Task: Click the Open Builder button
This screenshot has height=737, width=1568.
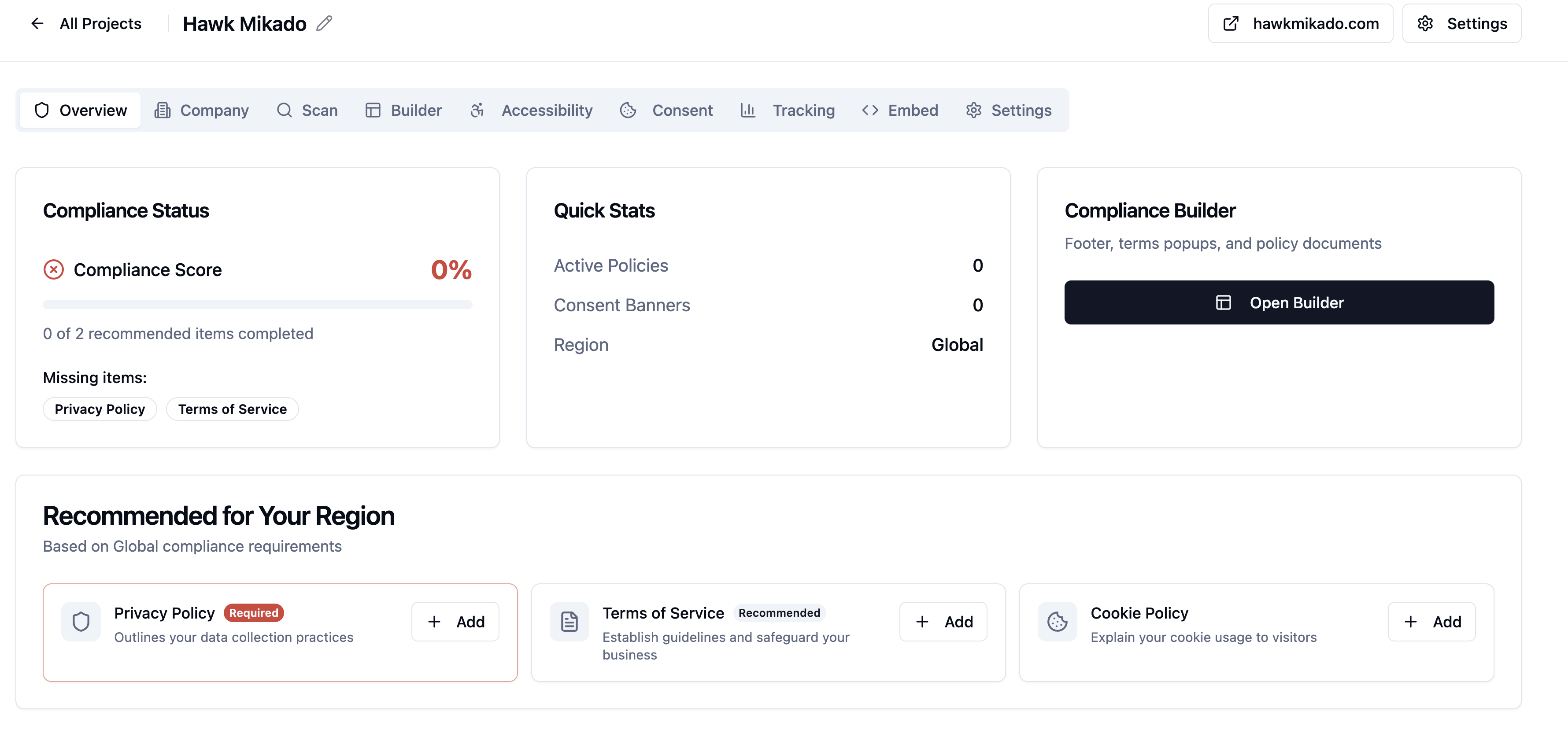Action: click(1279, 302)
